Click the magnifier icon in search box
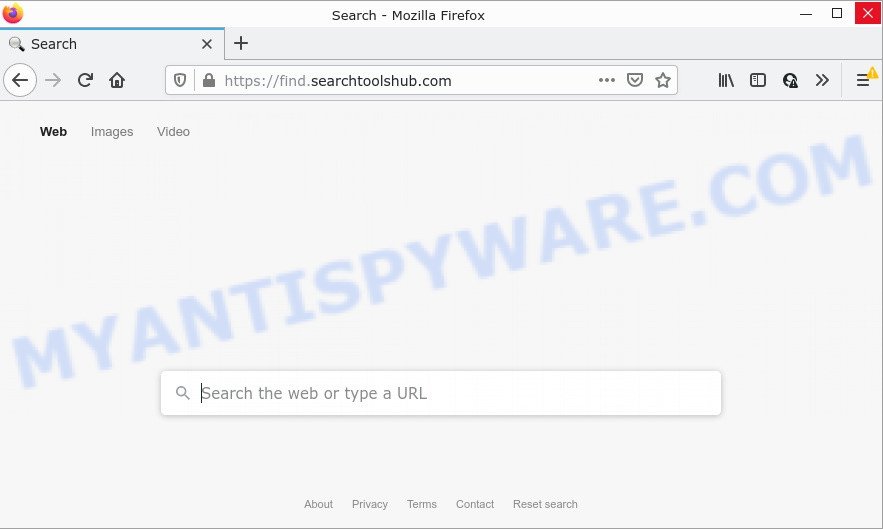 tap(182, 393)
